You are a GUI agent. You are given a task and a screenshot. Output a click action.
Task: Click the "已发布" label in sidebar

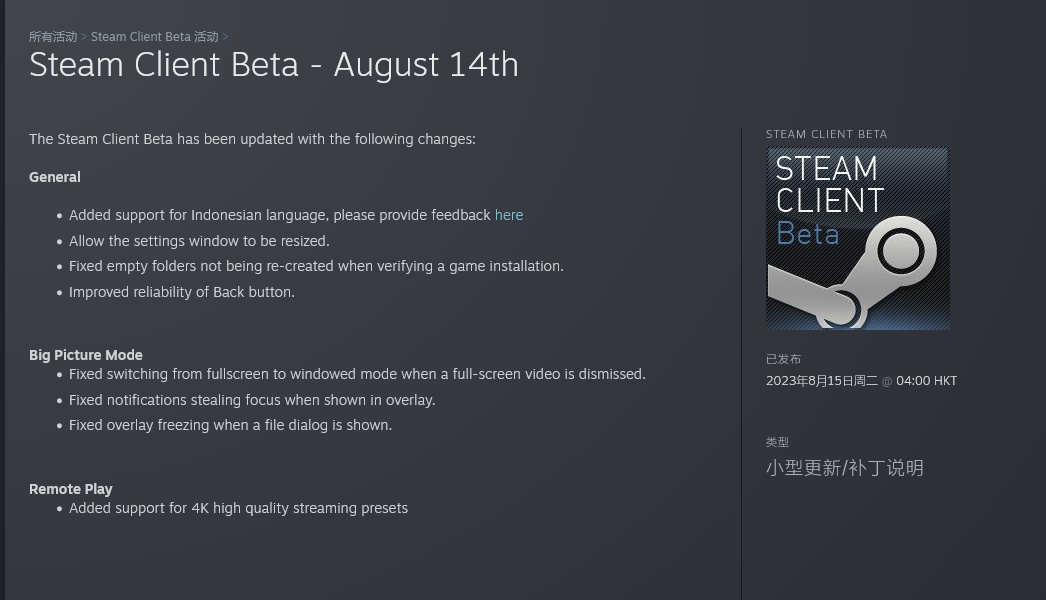[x=783, y=359]
